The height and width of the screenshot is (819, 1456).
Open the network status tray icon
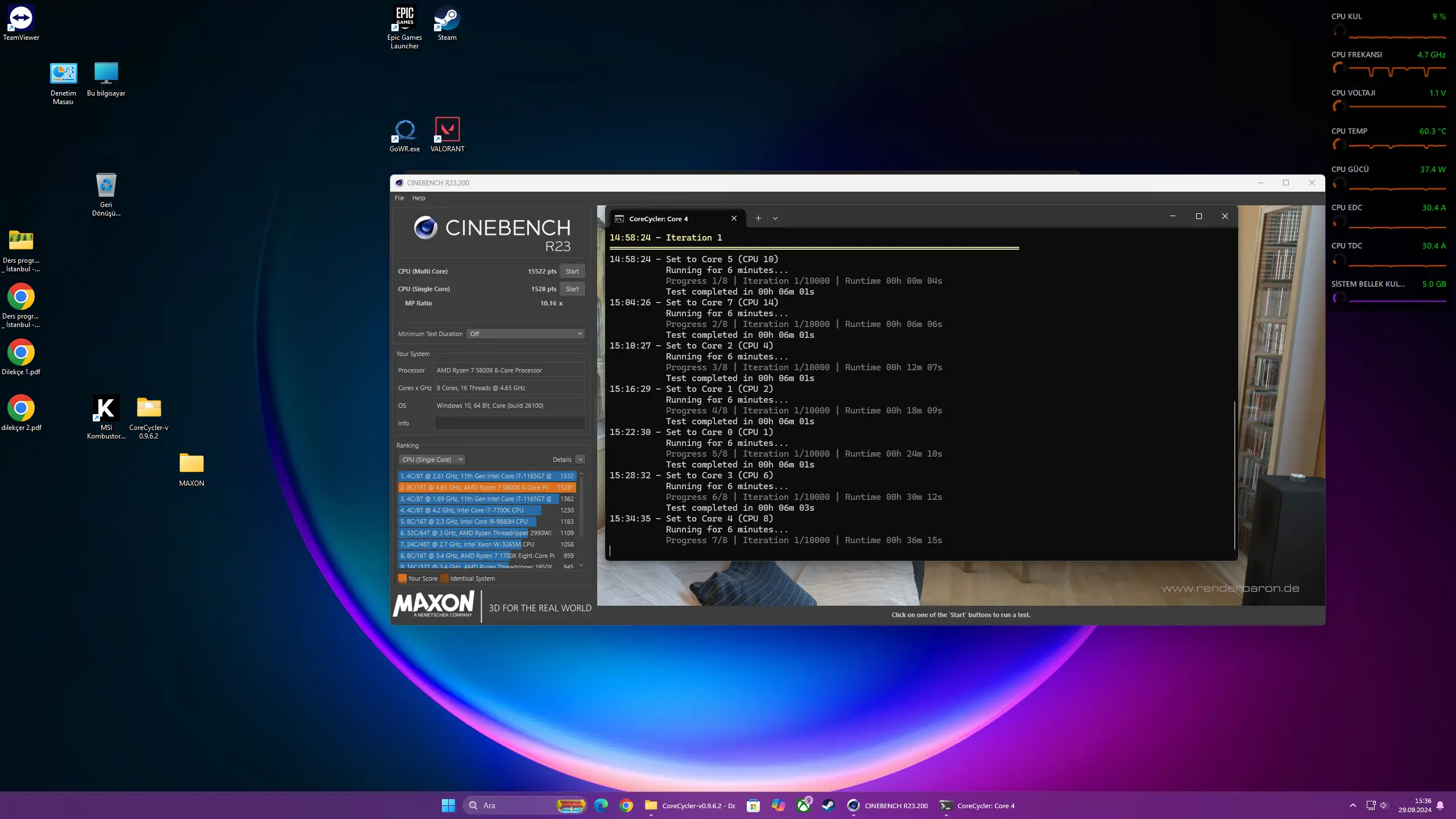click(x=1371, y=805)
